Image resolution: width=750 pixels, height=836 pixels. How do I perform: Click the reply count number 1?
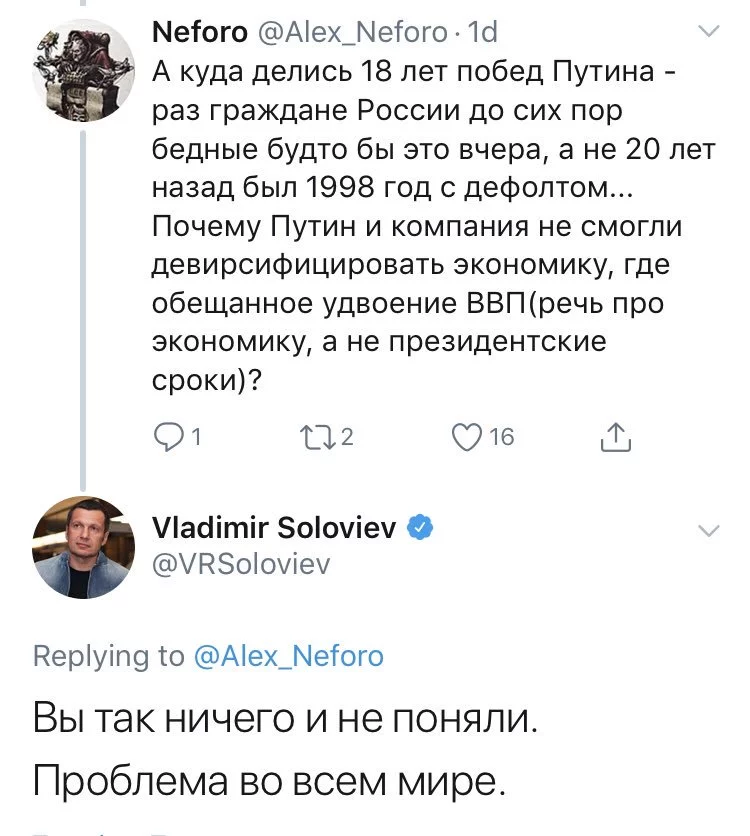pyautogui.click(x=195, y=437)
